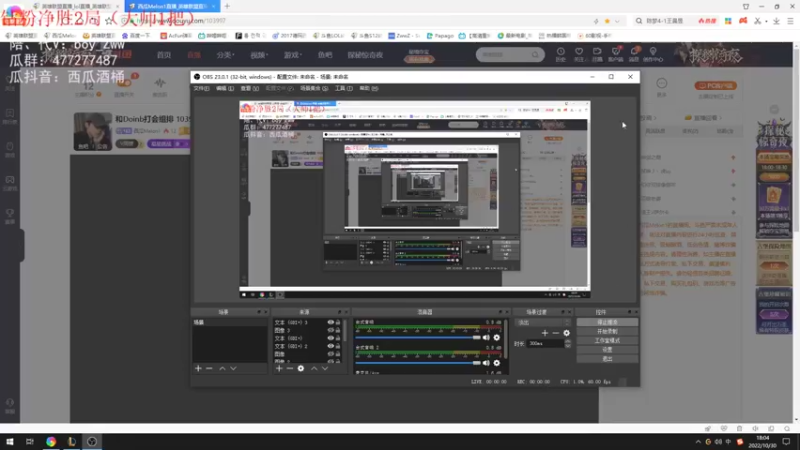Open the OBS 查看(V) menu
Screen dimensions: 800x450
tap(249, 88)
